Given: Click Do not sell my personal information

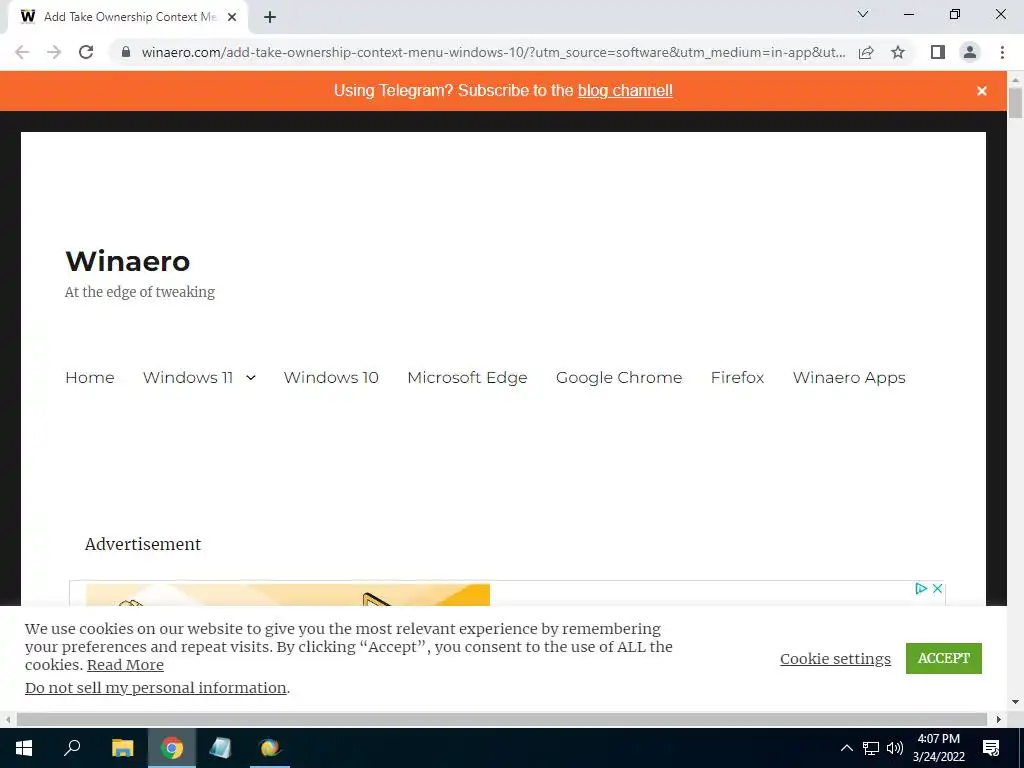Looking at the screenshot, I should (155, 688).
